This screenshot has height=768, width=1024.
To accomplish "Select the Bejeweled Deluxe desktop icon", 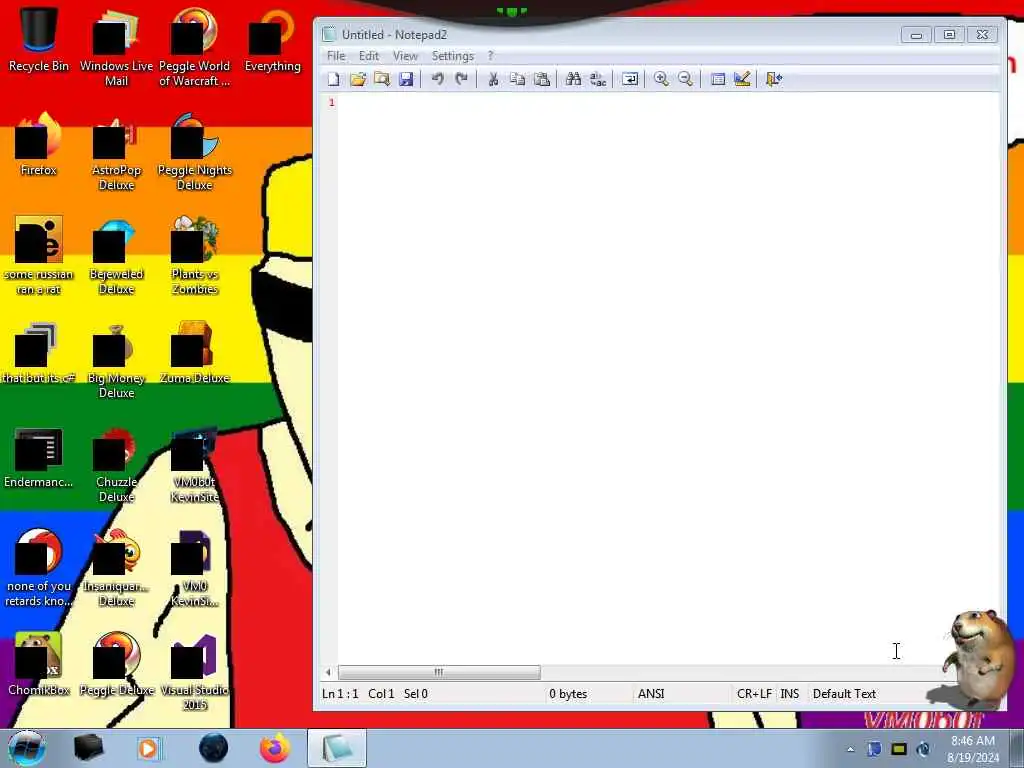I will coord(116,256).
